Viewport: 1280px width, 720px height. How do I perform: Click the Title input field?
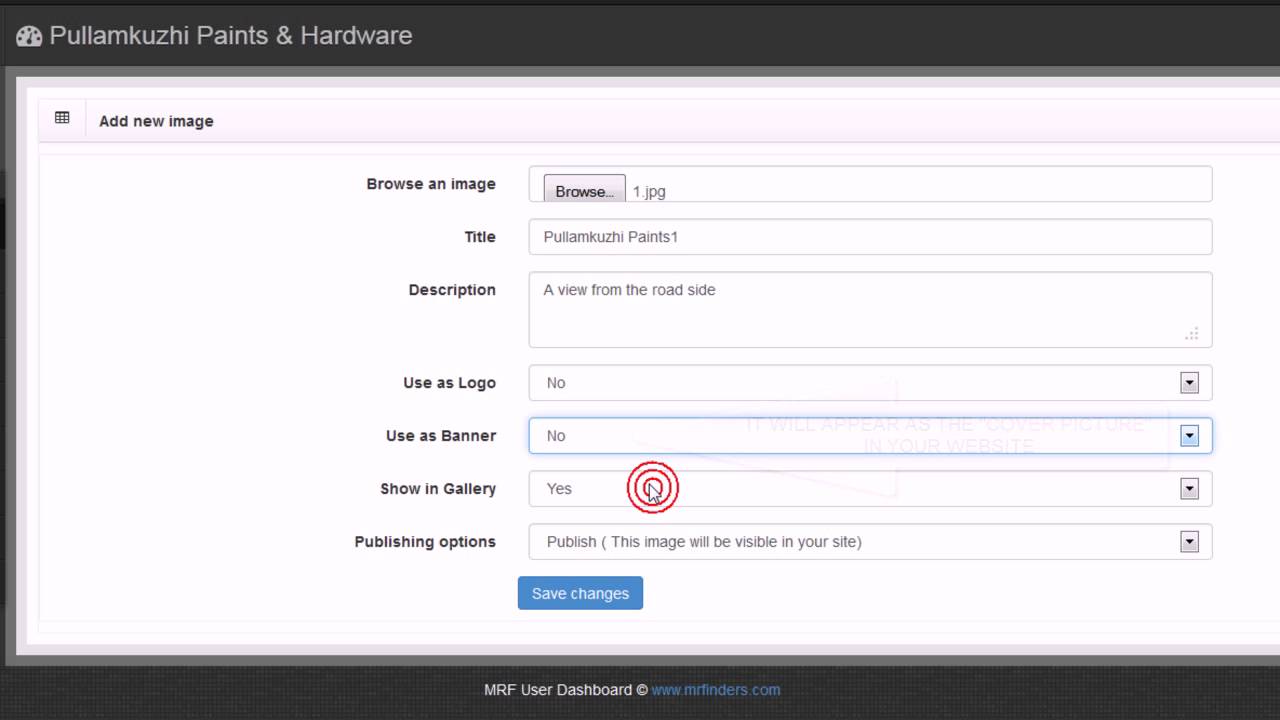(870, 237)
